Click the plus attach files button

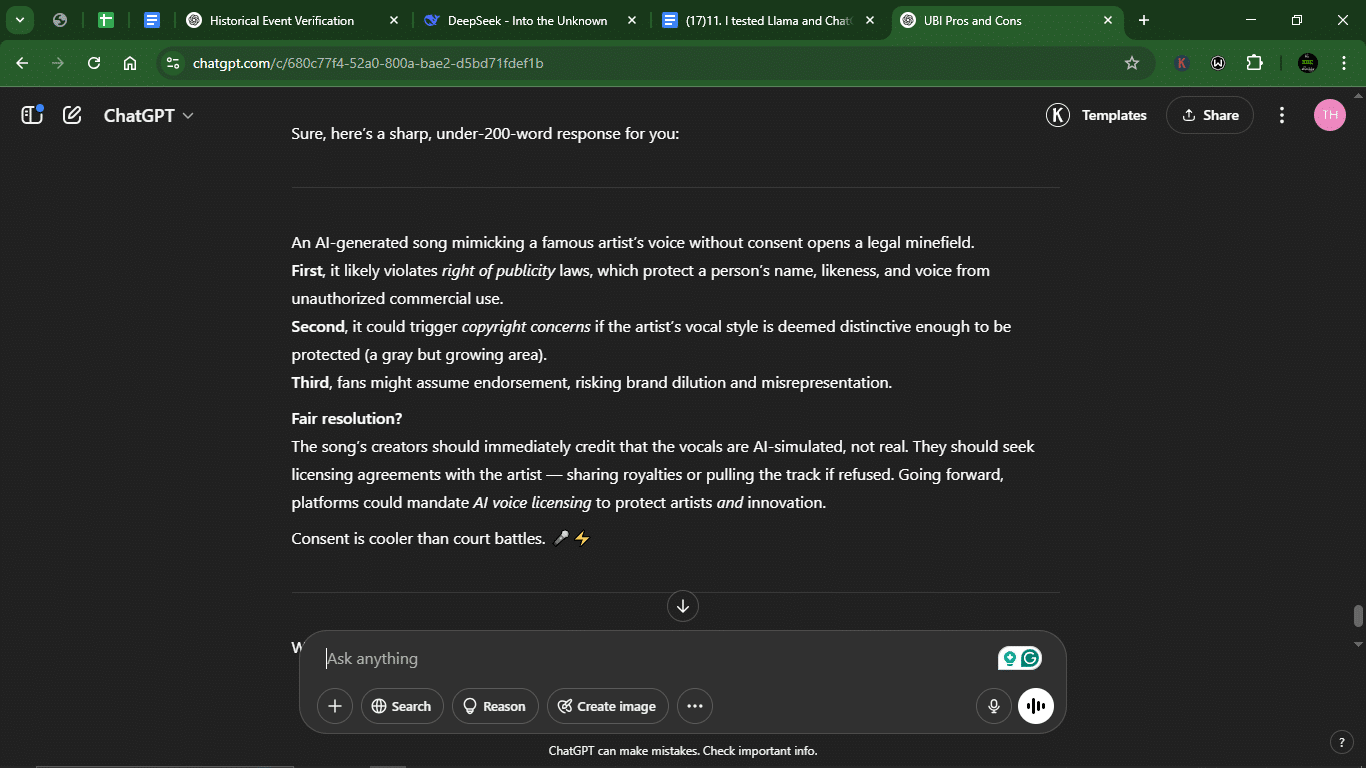tap(335, 706)
